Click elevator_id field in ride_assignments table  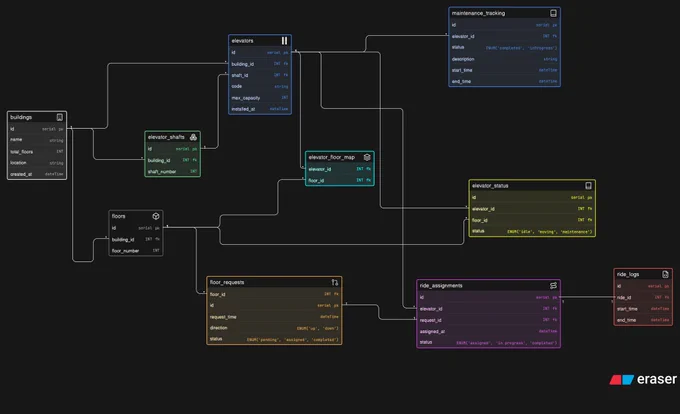point(488,309)
